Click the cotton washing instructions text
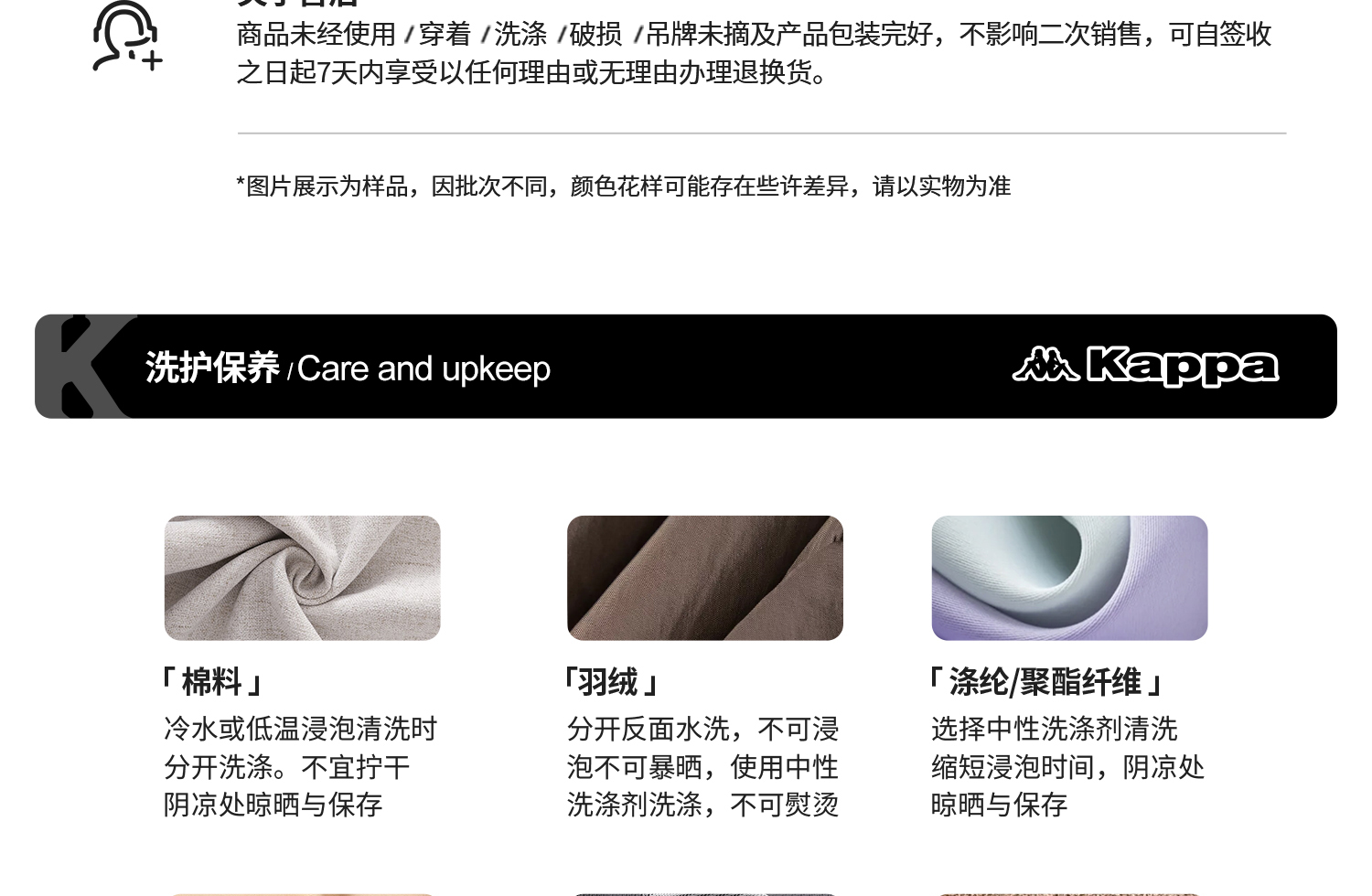This screenshot has width=1372, height=896. (x=300, y=766)
